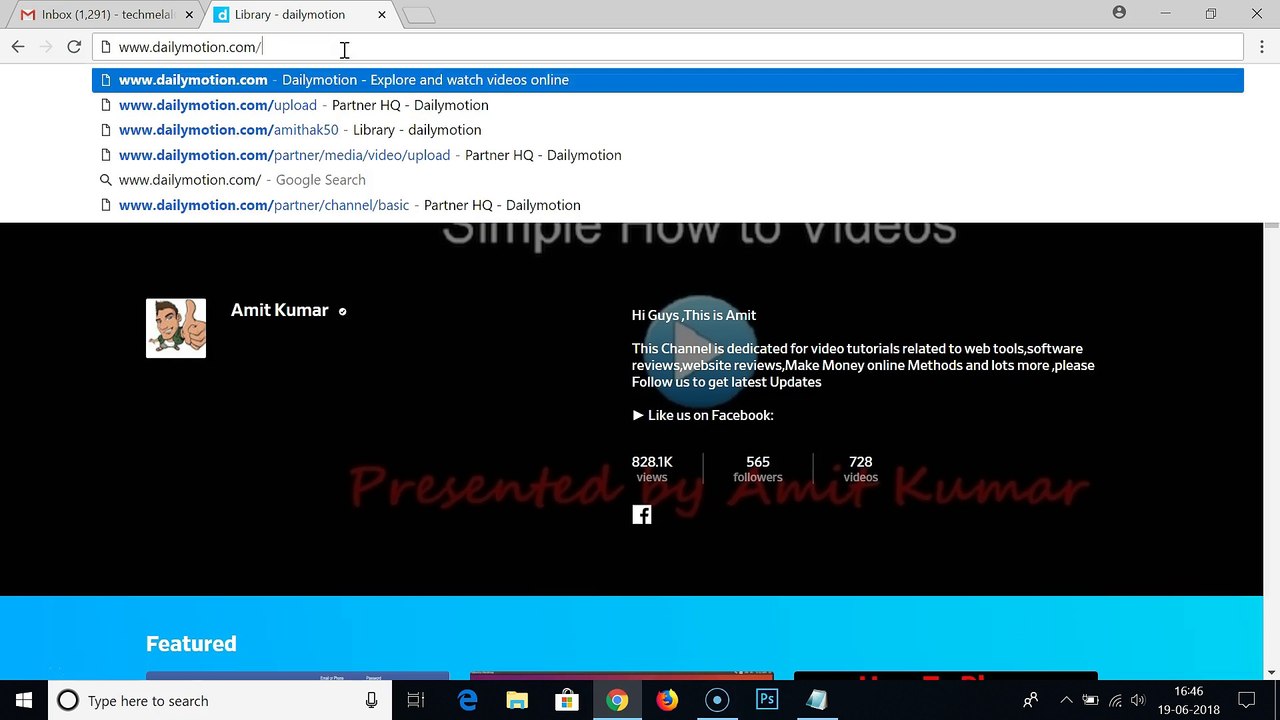This screenshot has width=1280, height=720.
Task: Open File Explorer from the taskbar
Action: (x=517, y=700)
